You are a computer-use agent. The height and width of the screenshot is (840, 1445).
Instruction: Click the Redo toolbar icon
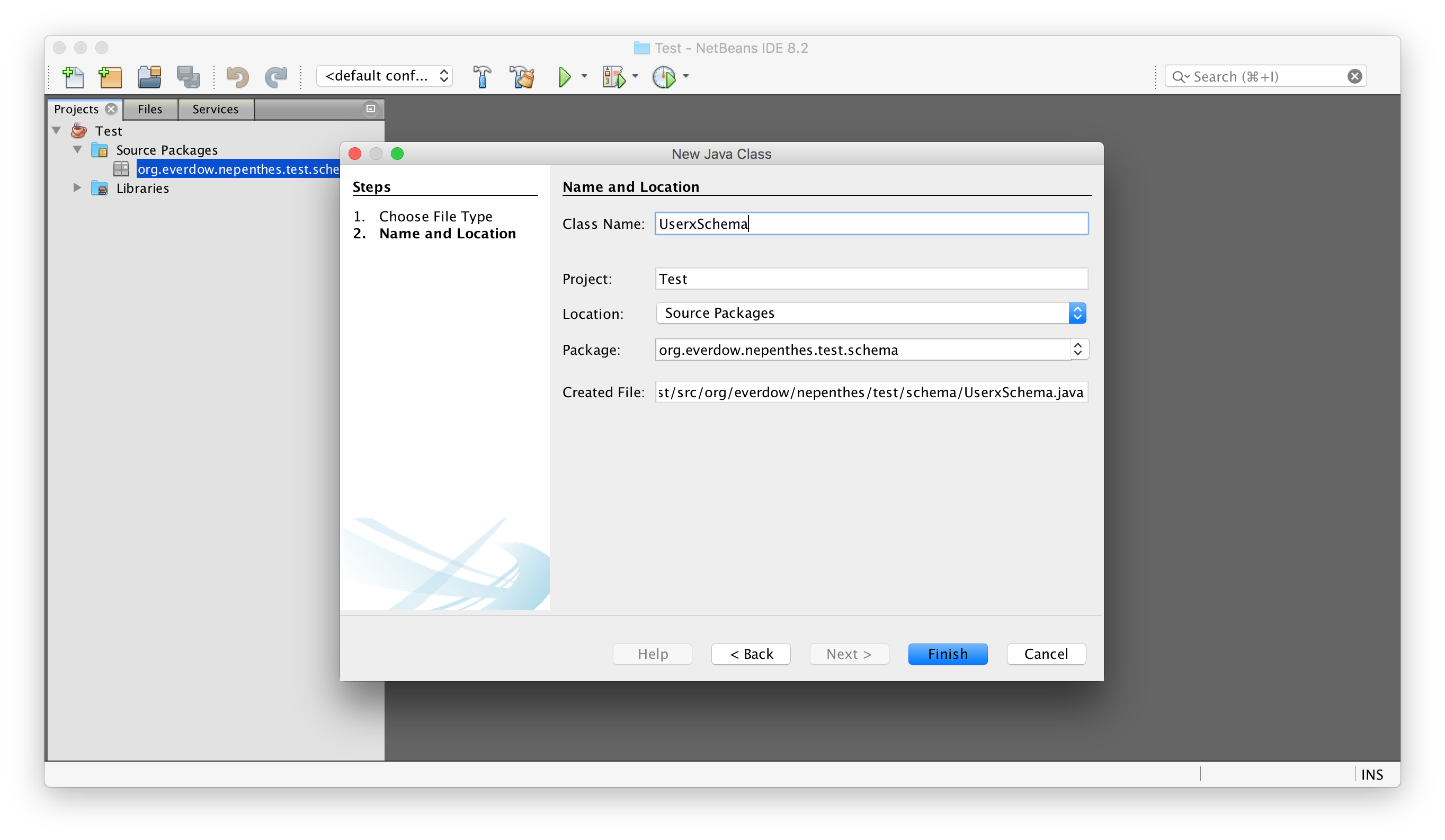(x=276, y=76)
